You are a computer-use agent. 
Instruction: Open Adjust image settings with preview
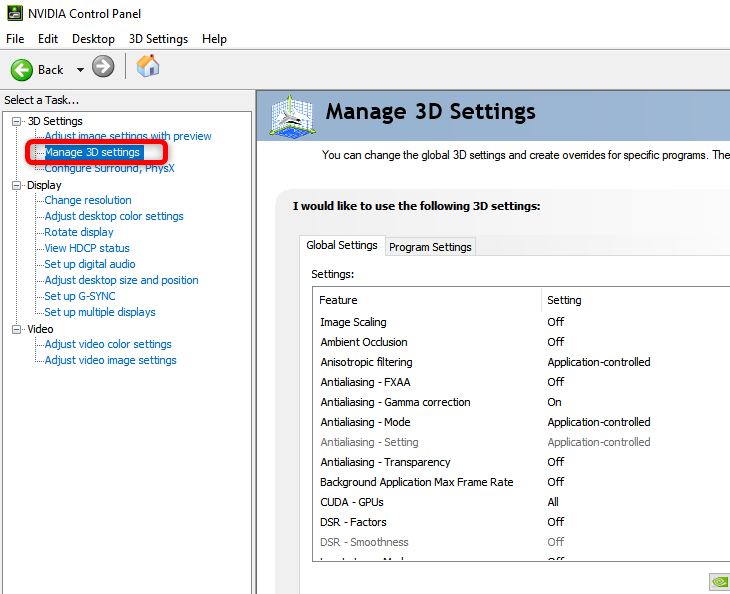click(x=128, y=136)
